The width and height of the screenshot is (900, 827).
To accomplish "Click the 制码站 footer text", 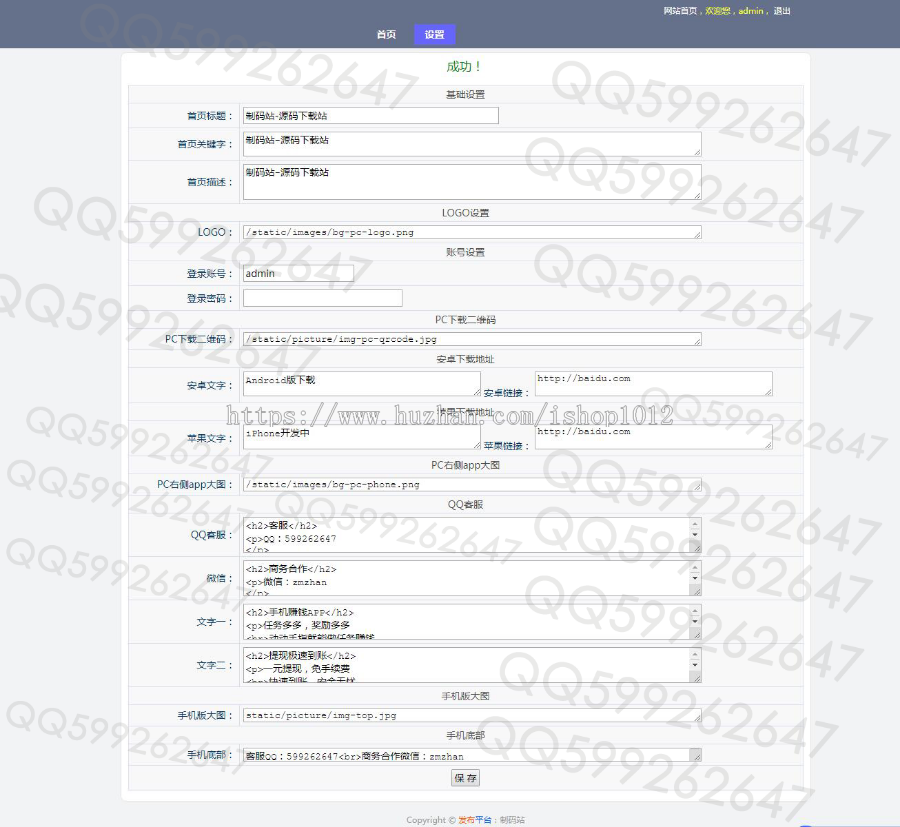I will tap(512, 820).
